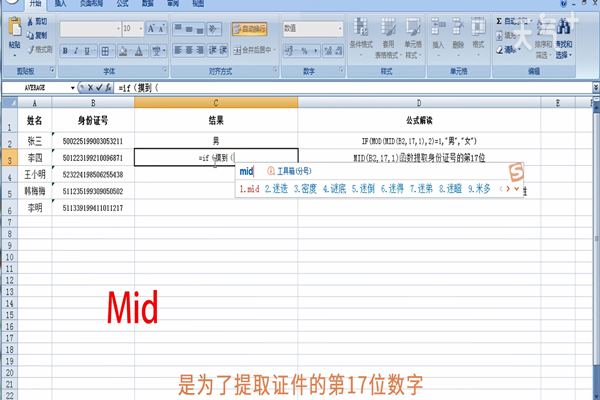600x400 pixels.
Task: Open the text orientation tool
Action: (x=214, y=29)
